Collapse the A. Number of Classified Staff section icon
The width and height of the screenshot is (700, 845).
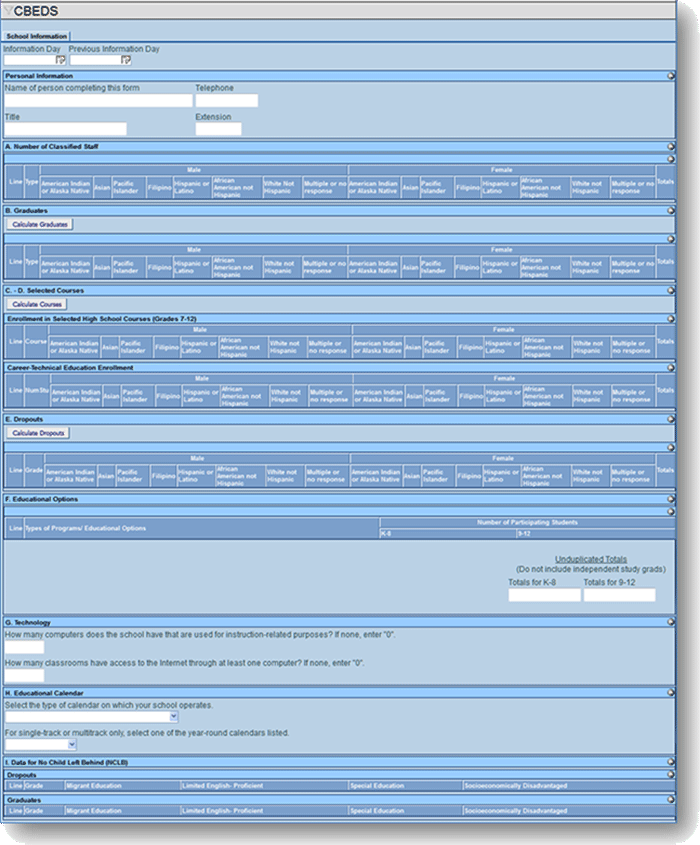pyautogui.click(x=670, y=147)
